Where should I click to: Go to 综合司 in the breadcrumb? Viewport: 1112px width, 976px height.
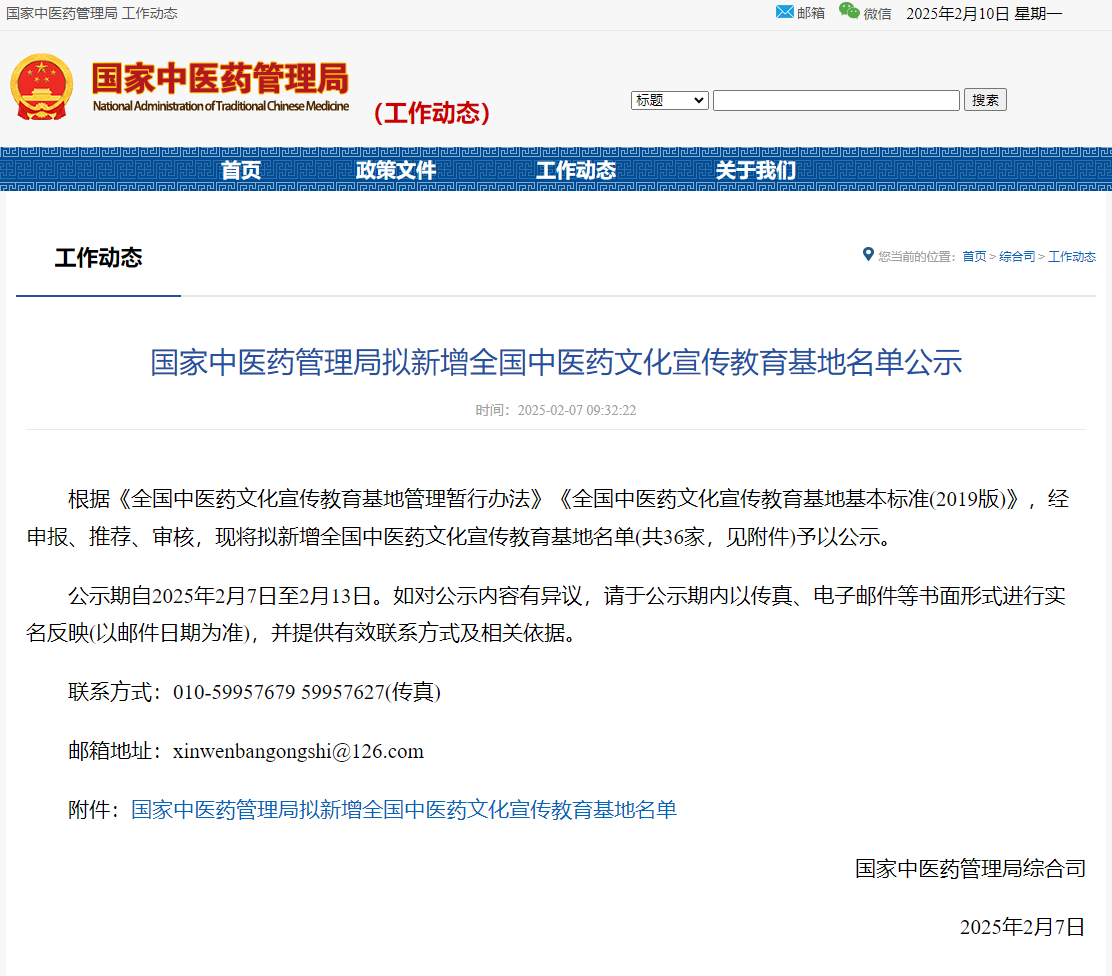(x=1017, y=256)
